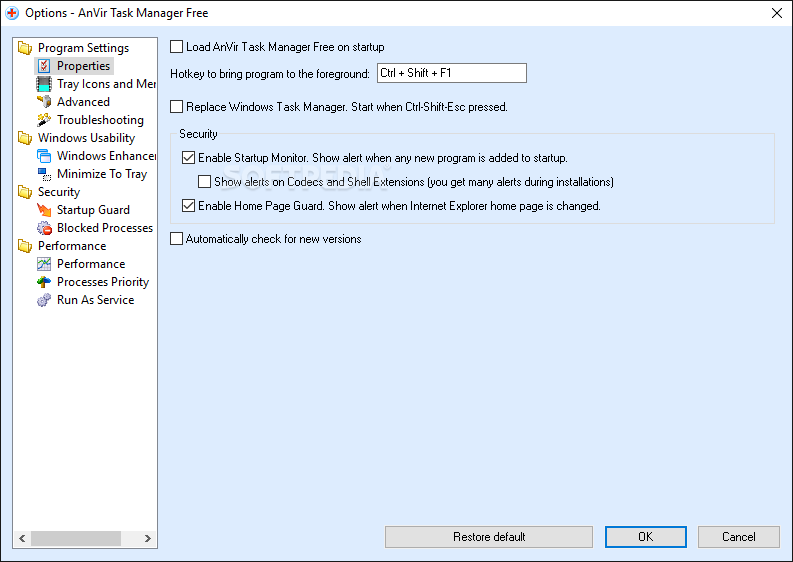Screen dimensions: 793x562
Task: Open Run As Service settings
Action: point(96,300)
